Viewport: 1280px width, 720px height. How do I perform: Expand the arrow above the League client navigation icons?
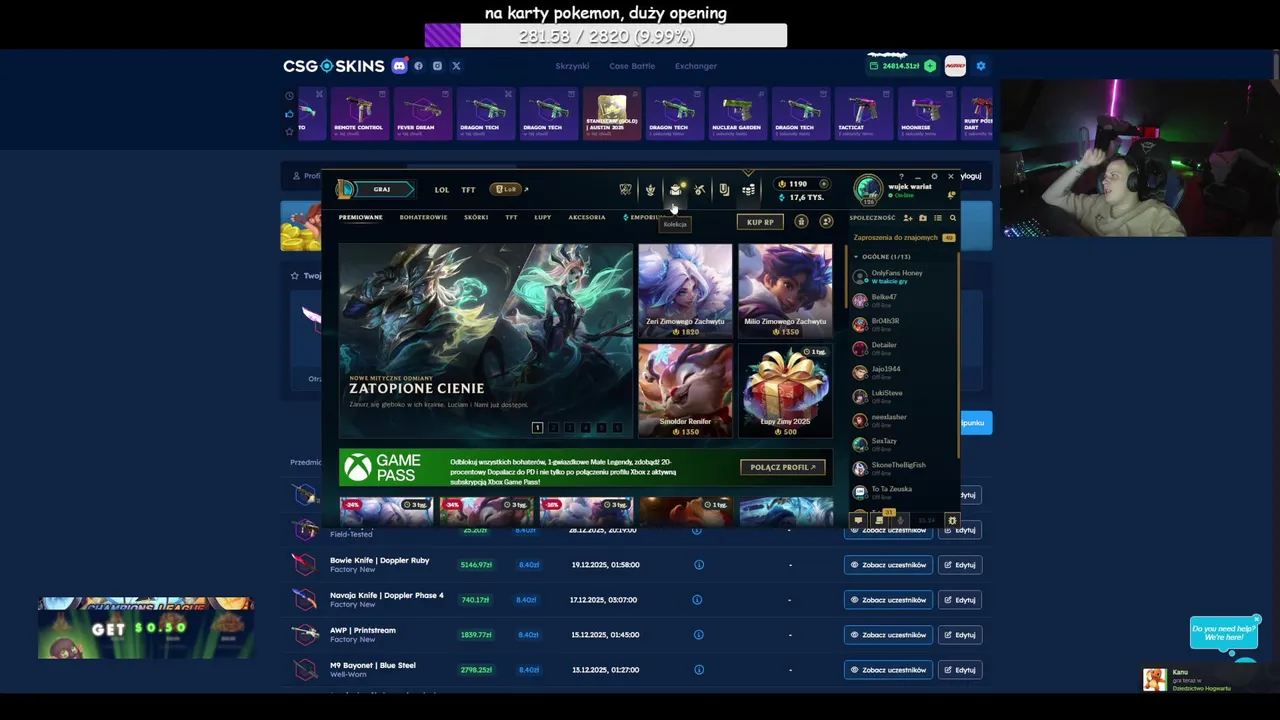(748, 172)
